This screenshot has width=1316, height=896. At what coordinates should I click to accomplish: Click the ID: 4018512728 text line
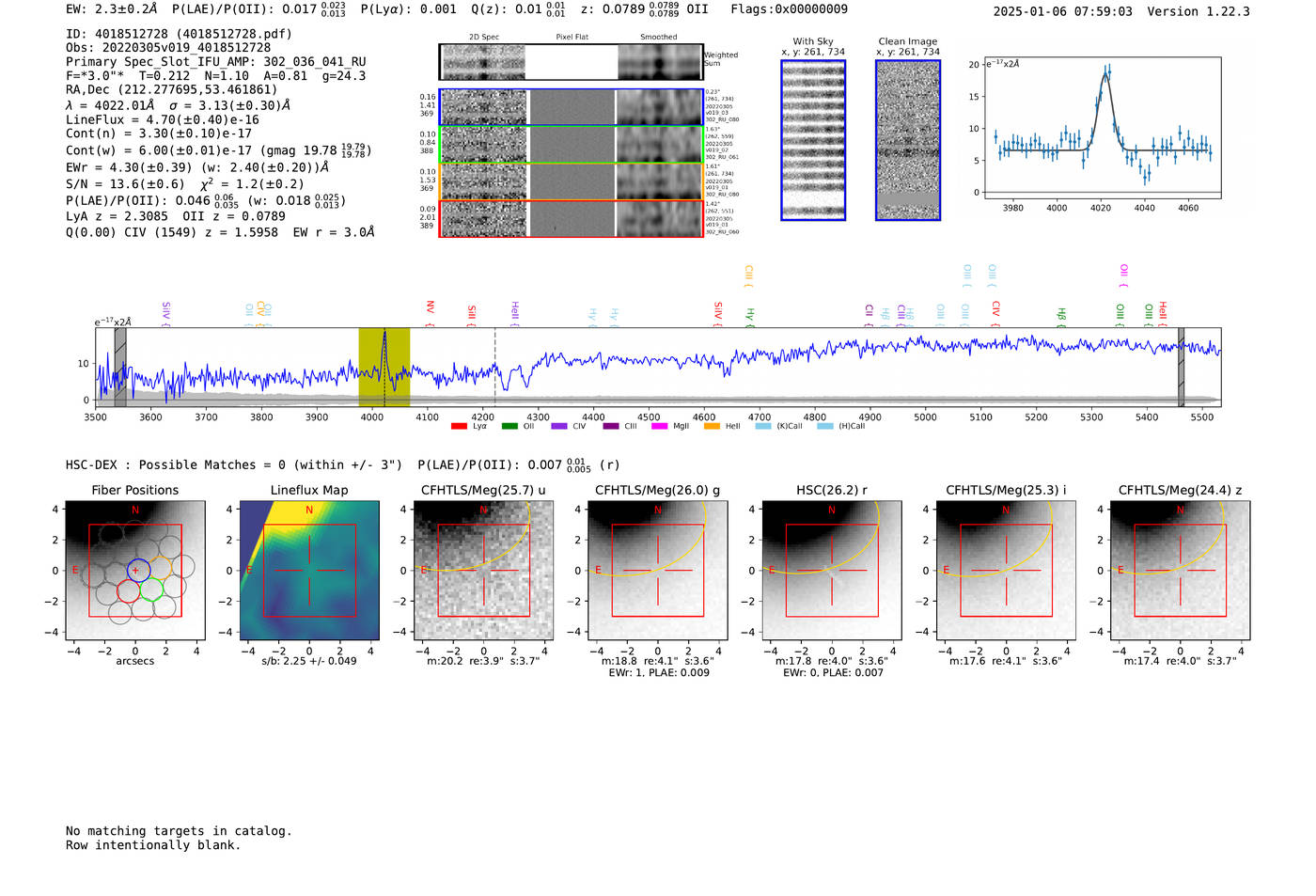(x=179, y=34)
